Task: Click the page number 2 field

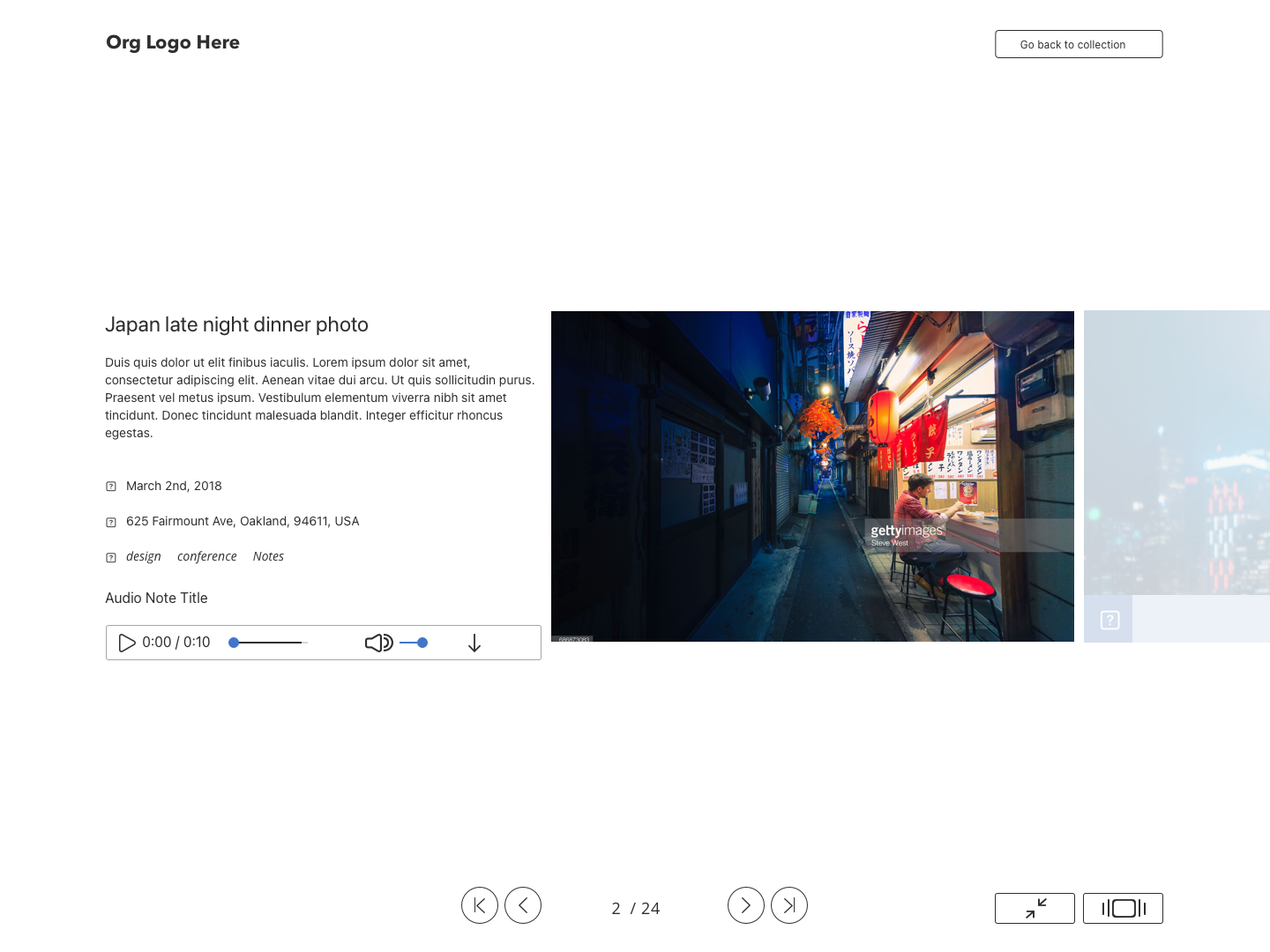Action: [616, 908]
